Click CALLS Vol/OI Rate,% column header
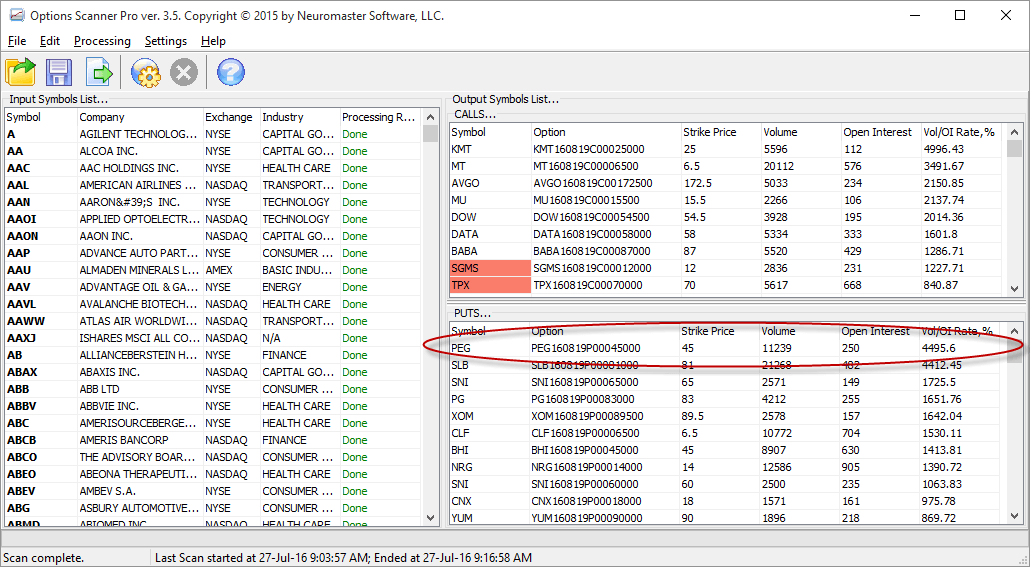This screenshot has width=1030, height=567. click(960, 132)
